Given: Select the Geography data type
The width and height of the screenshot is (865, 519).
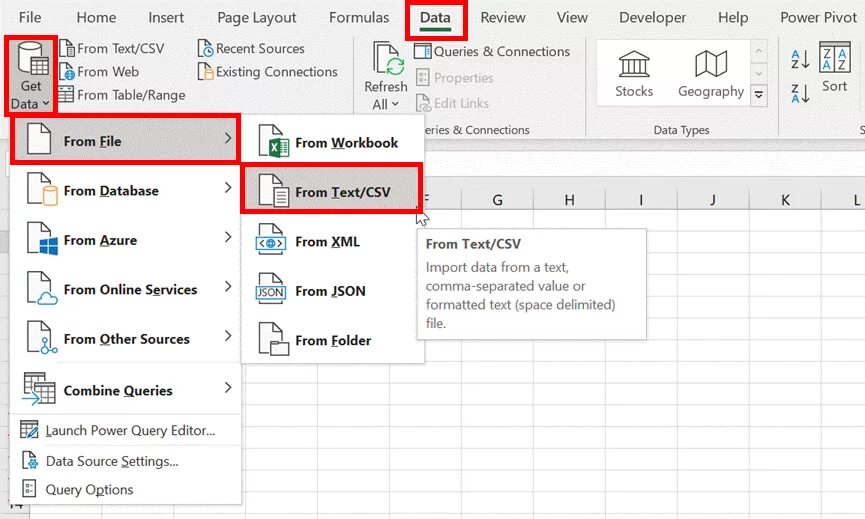Looking at the screenshot, I should (x=711, y=74).
